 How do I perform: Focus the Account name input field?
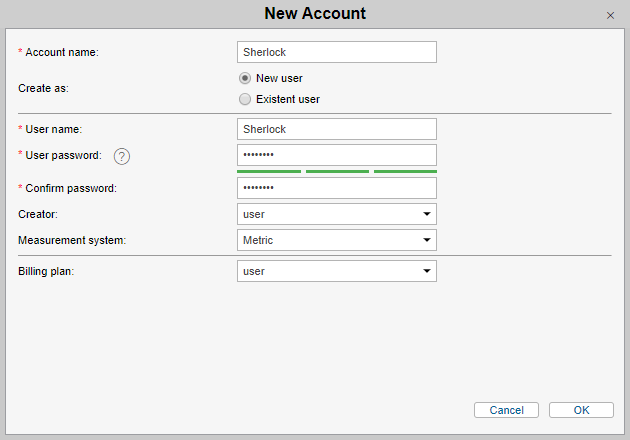[337, 52]
